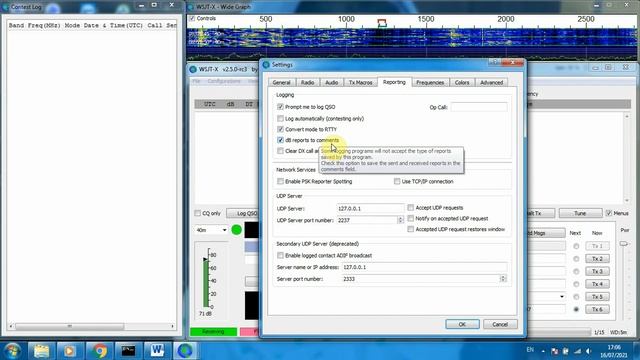Adjust secondary Server port number spinner
Image resolution: width=640 pixels, height=360 pixels.
(503, 279)
